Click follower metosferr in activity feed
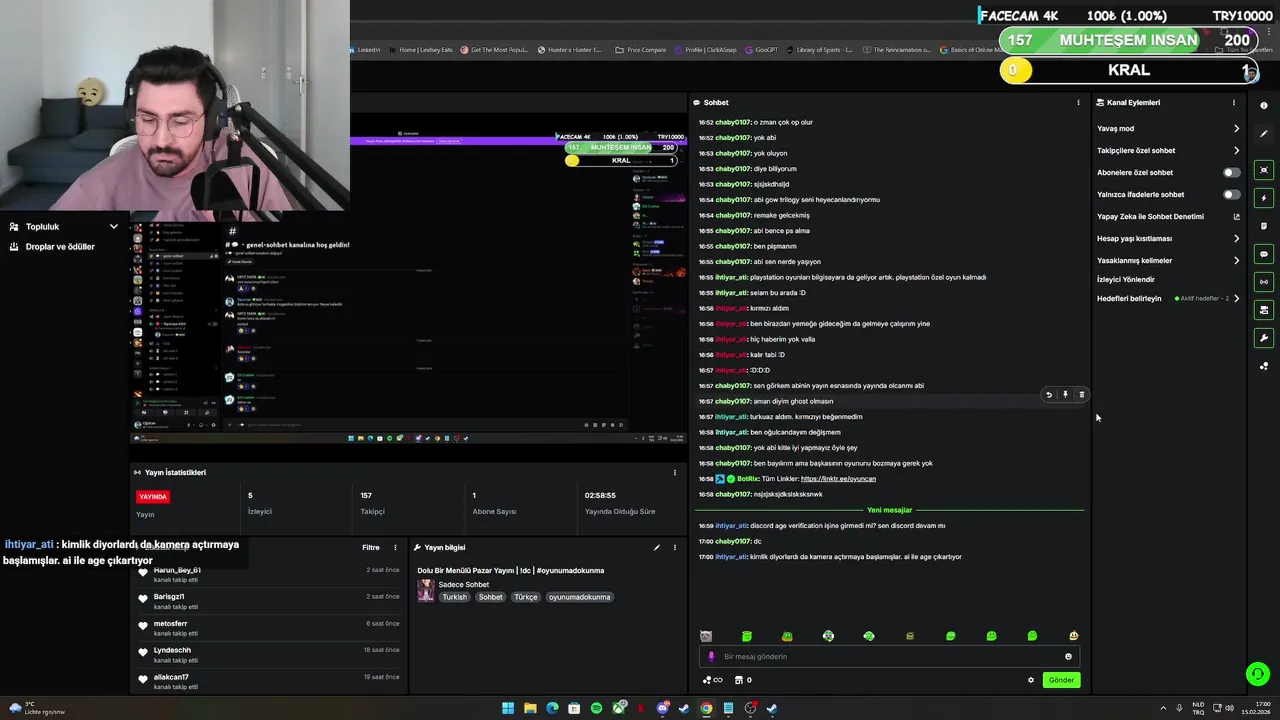The image size is (1280, 720). [x=171, y=623]
